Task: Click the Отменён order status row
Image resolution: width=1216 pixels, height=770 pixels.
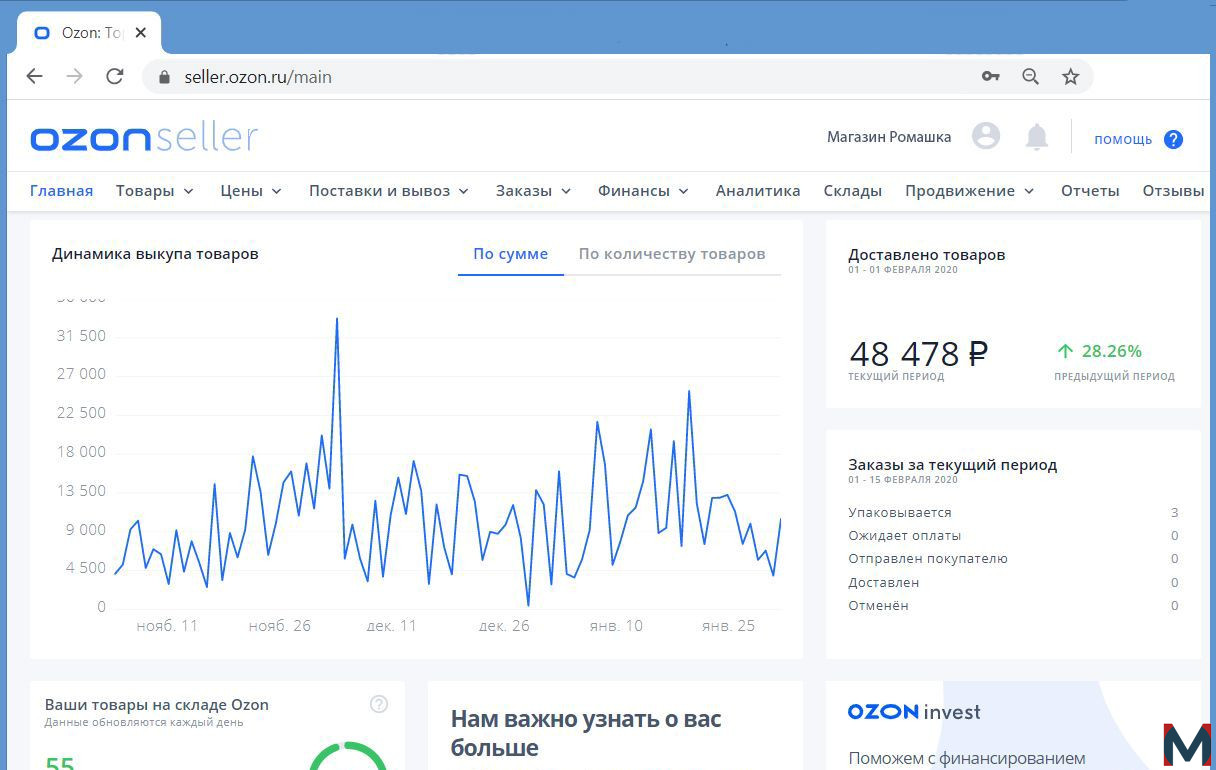Action: [1013, 605]
